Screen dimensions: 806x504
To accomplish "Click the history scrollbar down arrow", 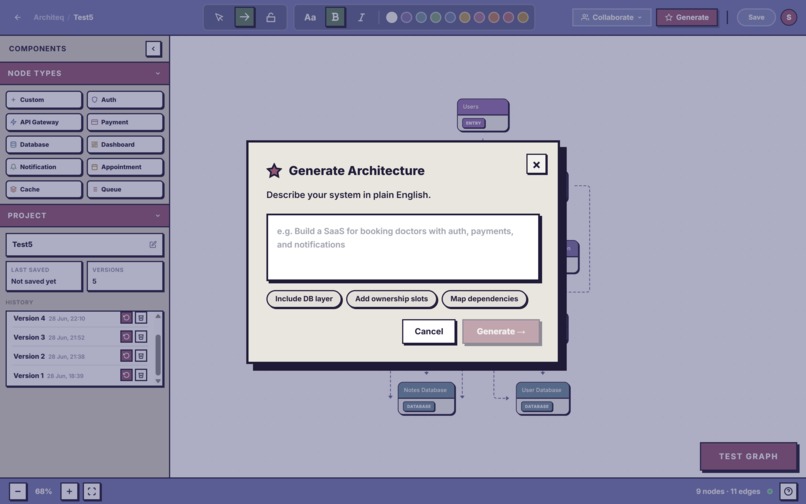I will point(158,381).
